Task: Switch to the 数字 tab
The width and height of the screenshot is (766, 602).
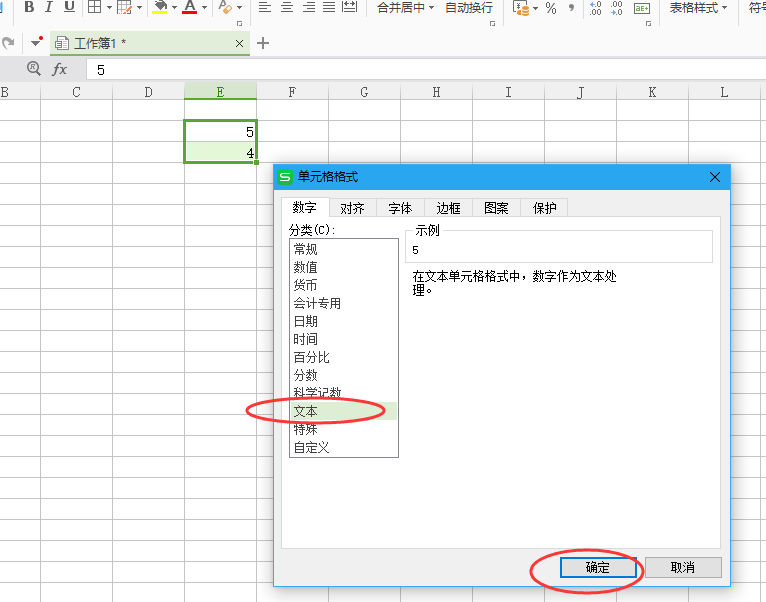Action: click(x=304, y=207)
